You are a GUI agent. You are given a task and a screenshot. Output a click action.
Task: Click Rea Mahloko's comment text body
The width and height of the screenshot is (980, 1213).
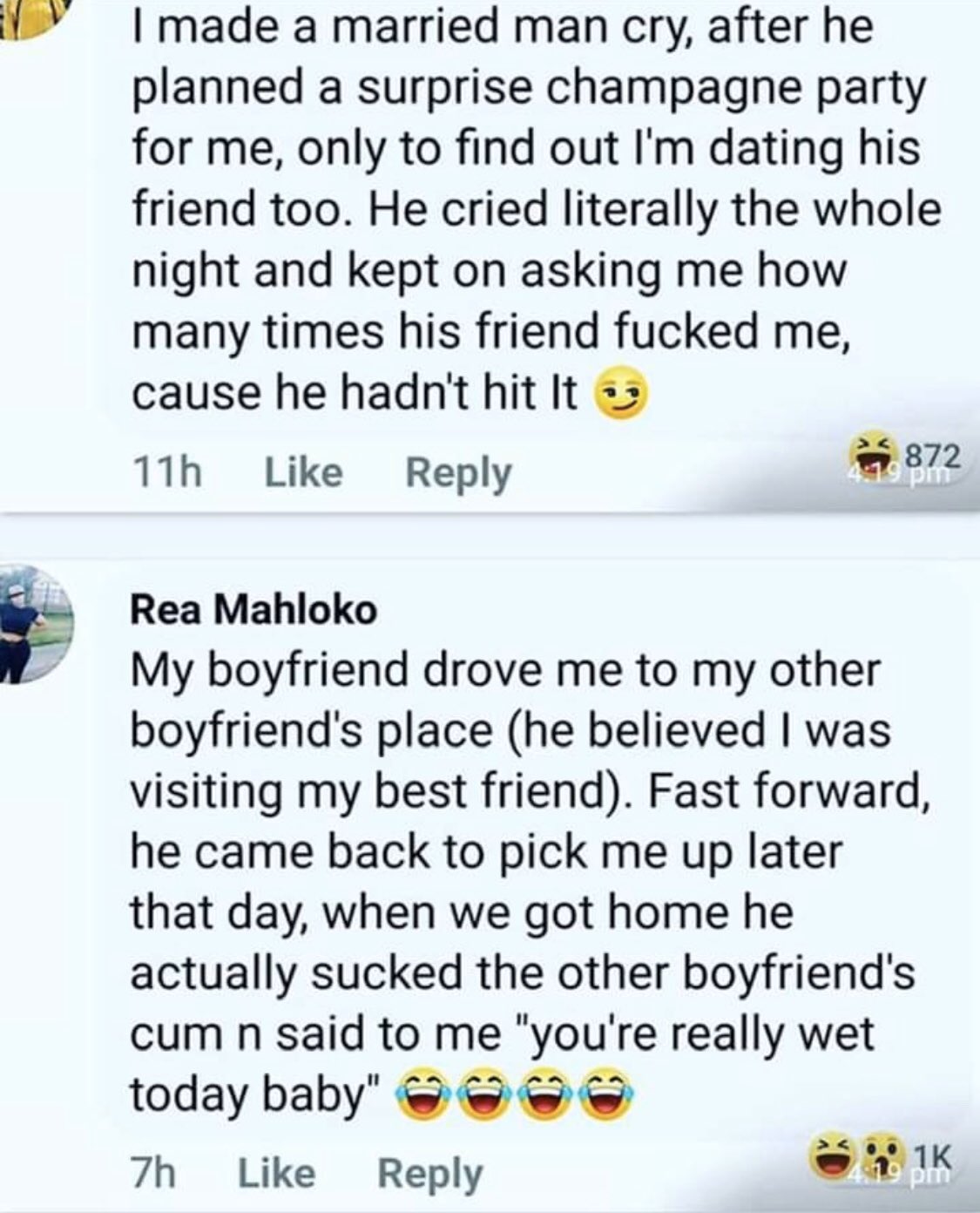pyautogui.click(x=523, y=880)
